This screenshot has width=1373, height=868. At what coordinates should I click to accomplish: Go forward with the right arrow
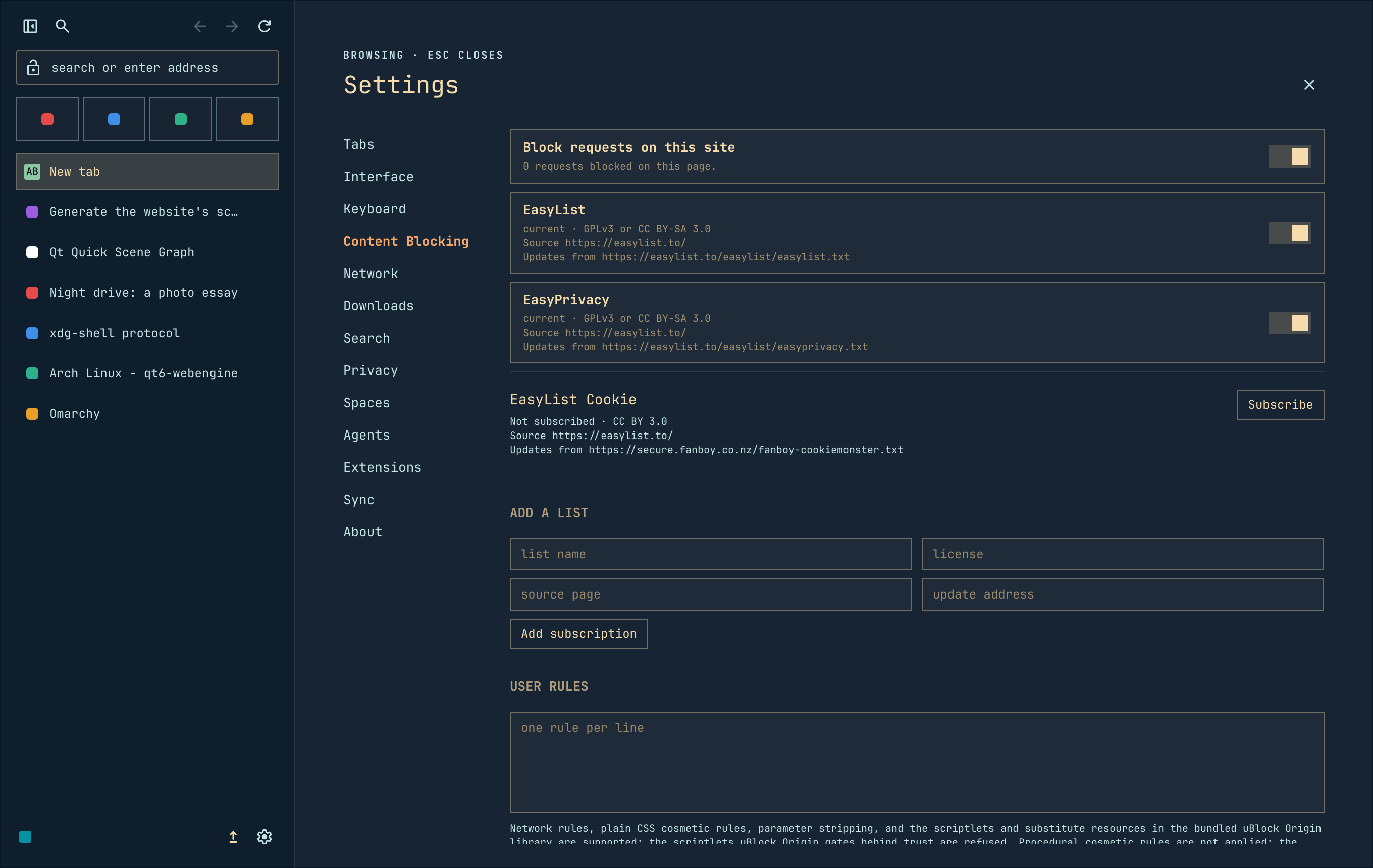[x=232, y=26]
